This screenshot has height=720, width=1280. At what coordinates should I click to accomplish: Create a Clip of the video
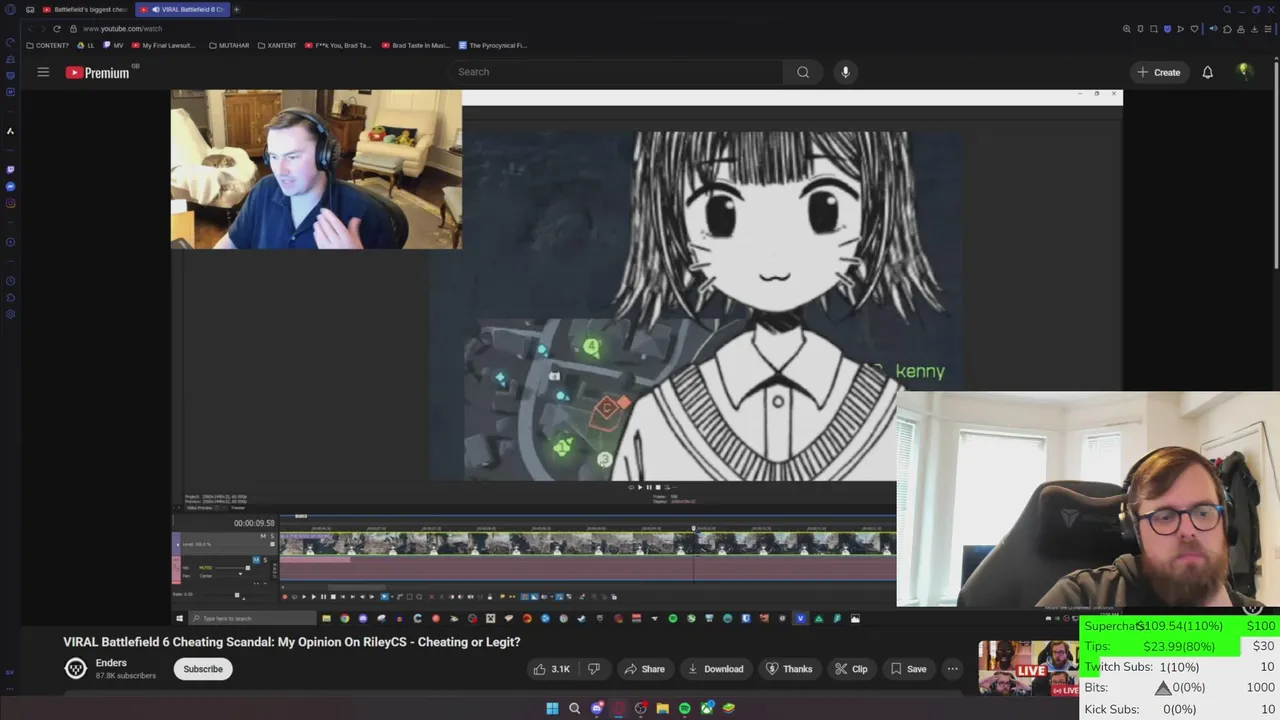(x=851, y=669)
